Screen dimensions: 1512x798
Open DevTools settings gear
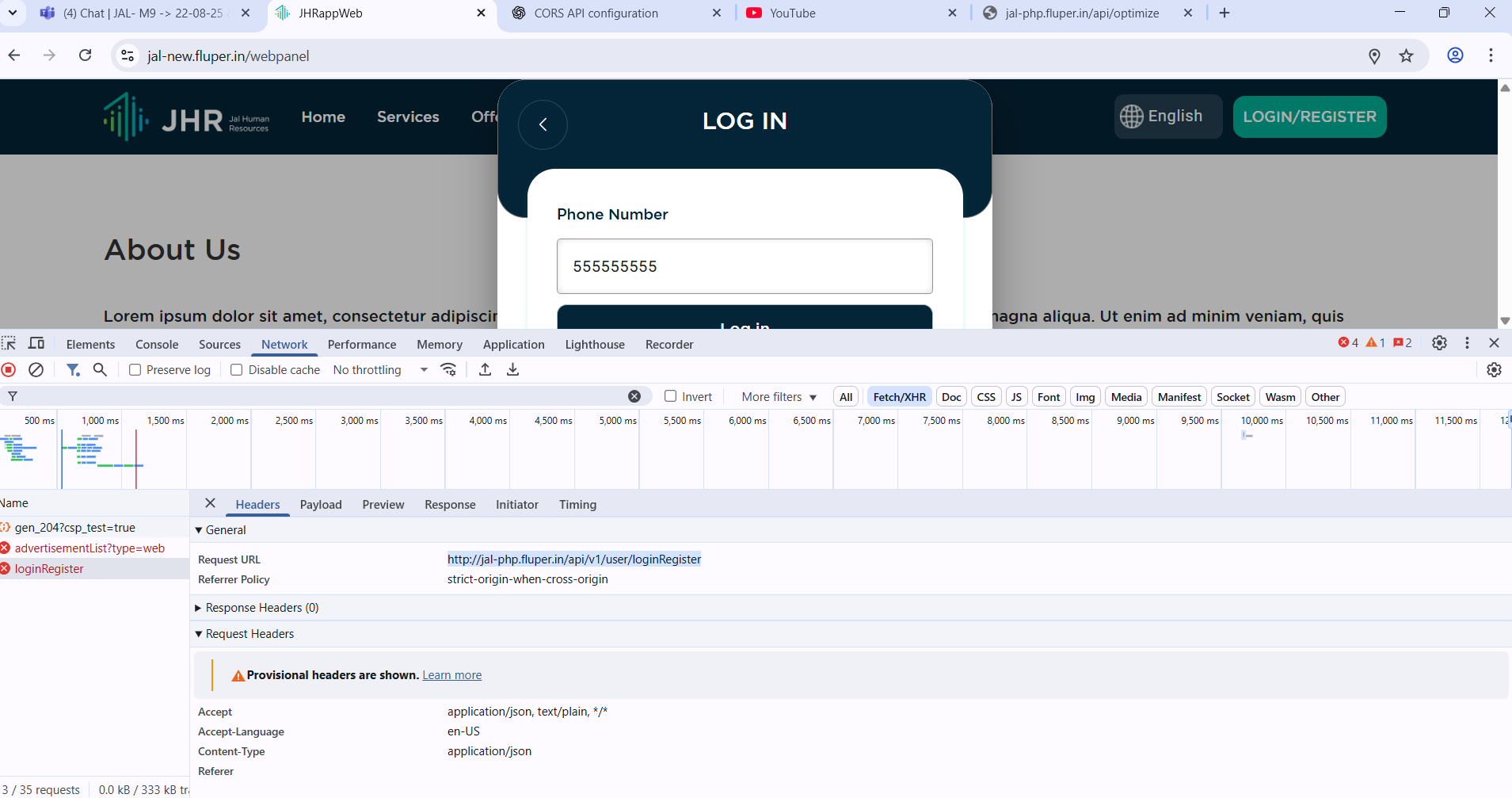click(1439, 343)
